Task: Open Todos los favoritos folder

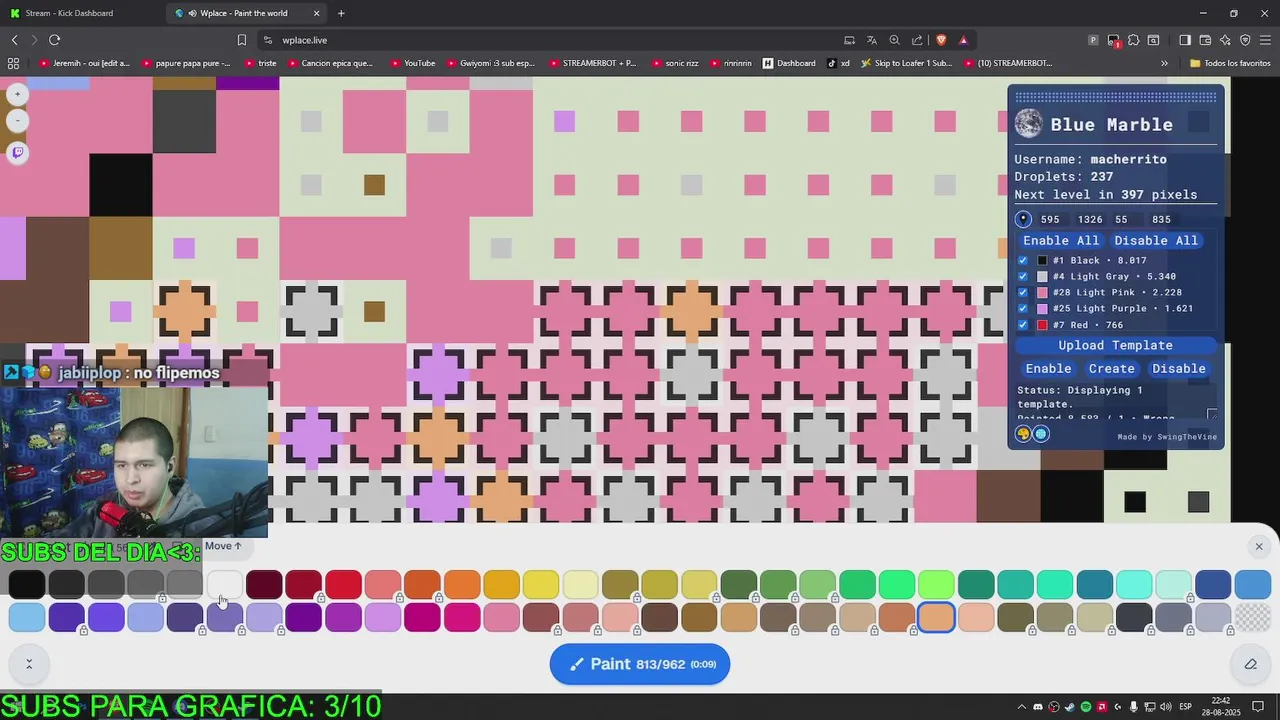Action: point(1230,63)
